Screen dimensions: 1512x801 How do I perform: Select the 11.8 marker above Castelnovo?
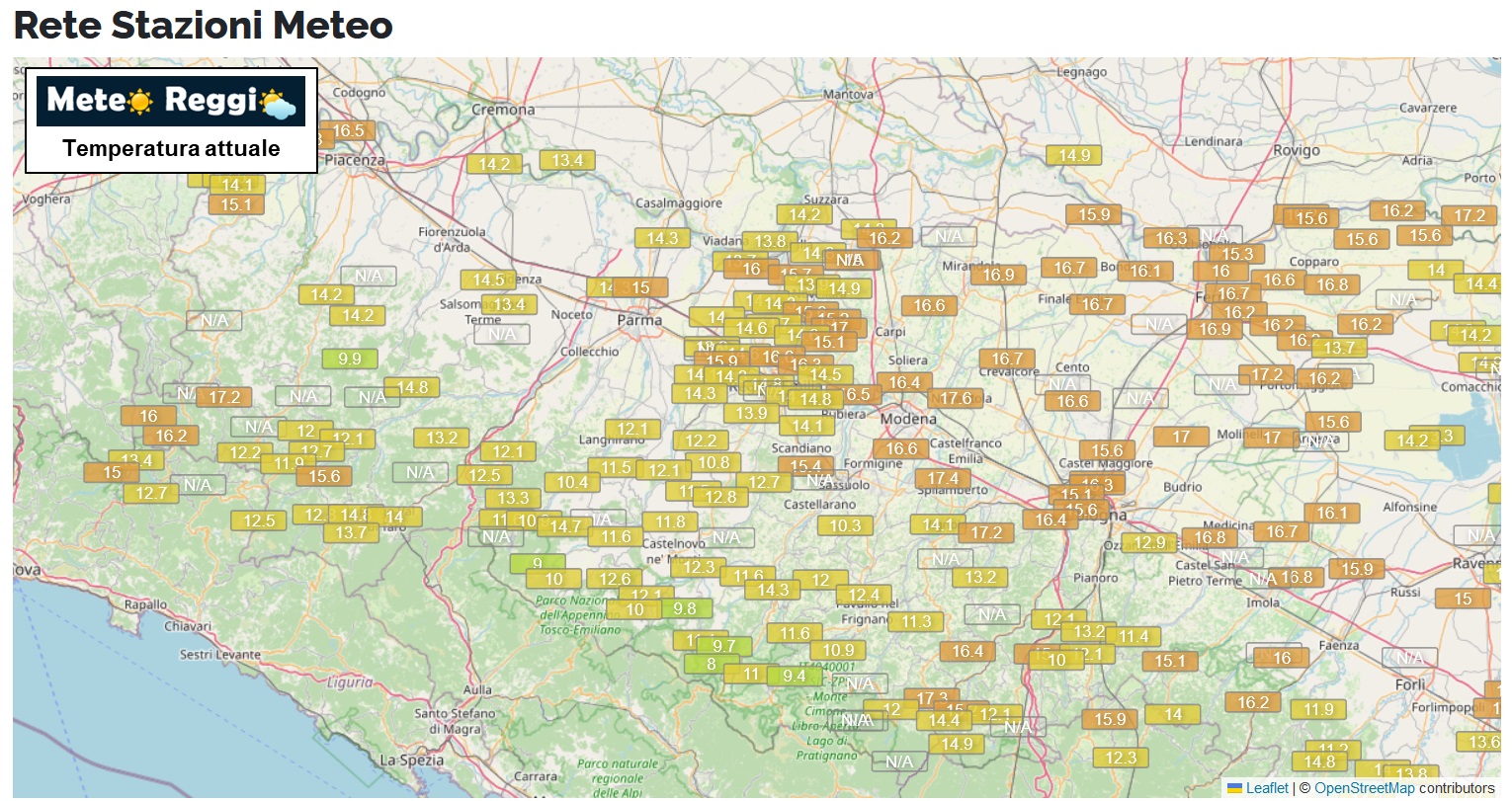pos(670,522)
